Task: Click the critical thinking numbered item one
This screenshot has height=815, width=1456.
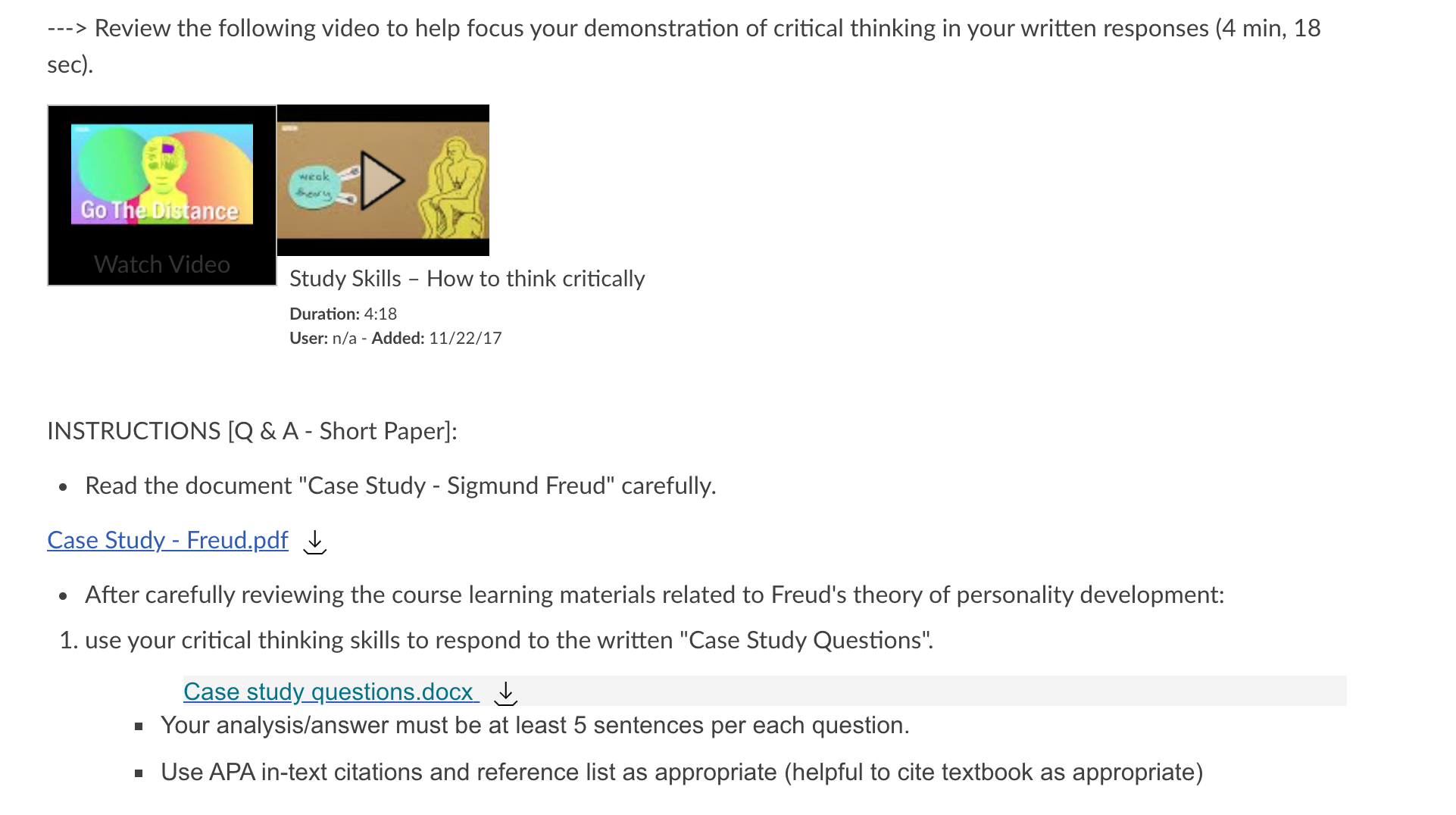Action: click(x=509, y=640)
